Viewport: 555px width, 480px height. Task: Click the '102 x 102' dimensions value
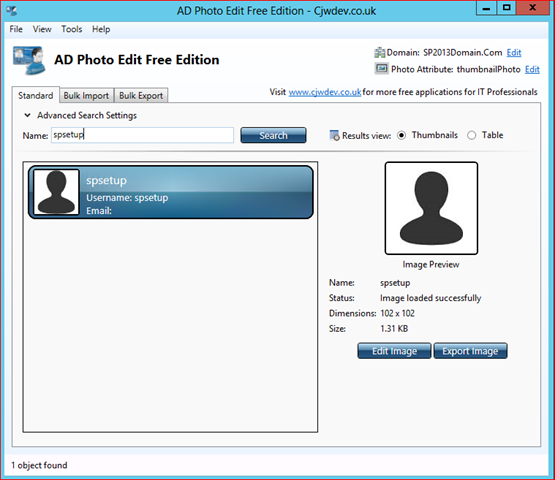coord(397,313)
